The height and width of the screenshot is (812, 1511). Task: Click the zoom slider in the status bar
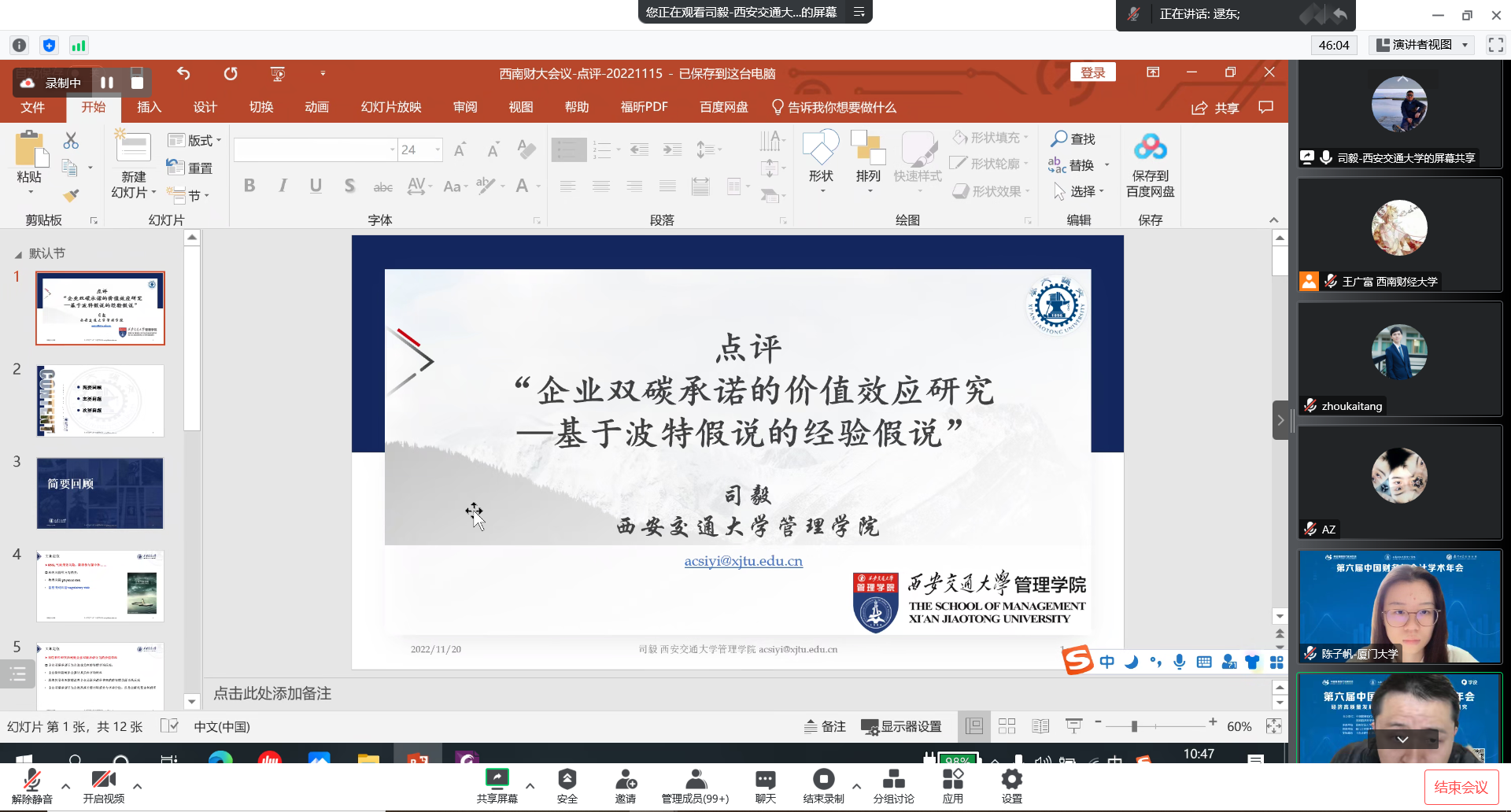(1134, 726)
